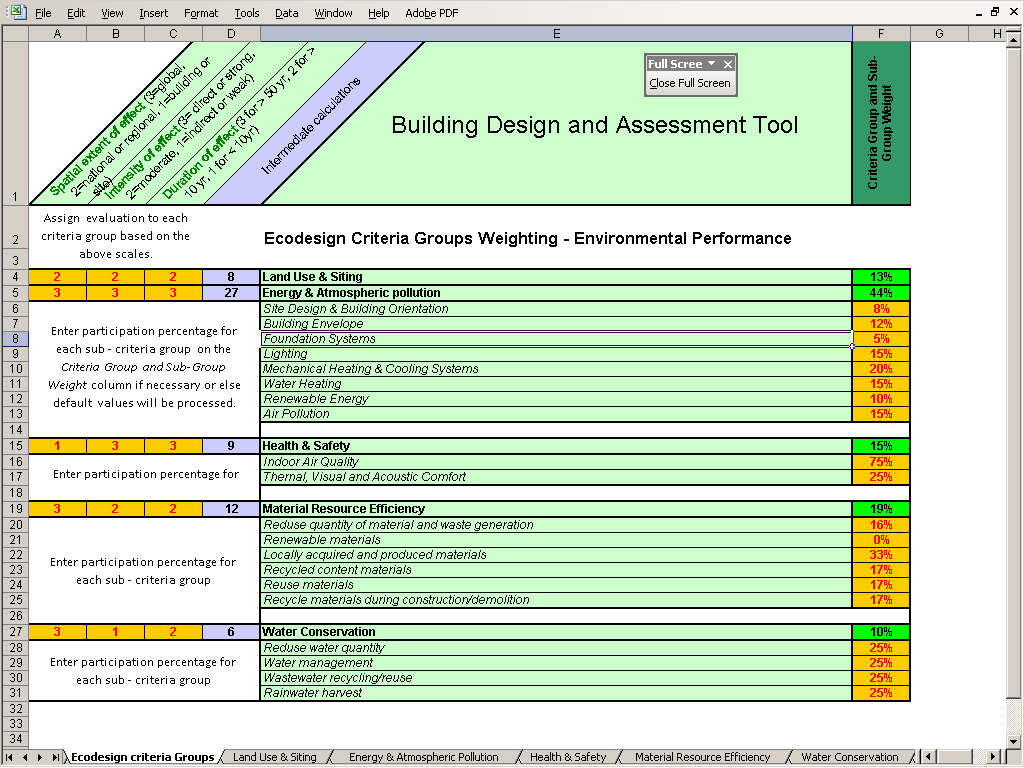
Task: Select row 27 header
Action: click(16, 632)
